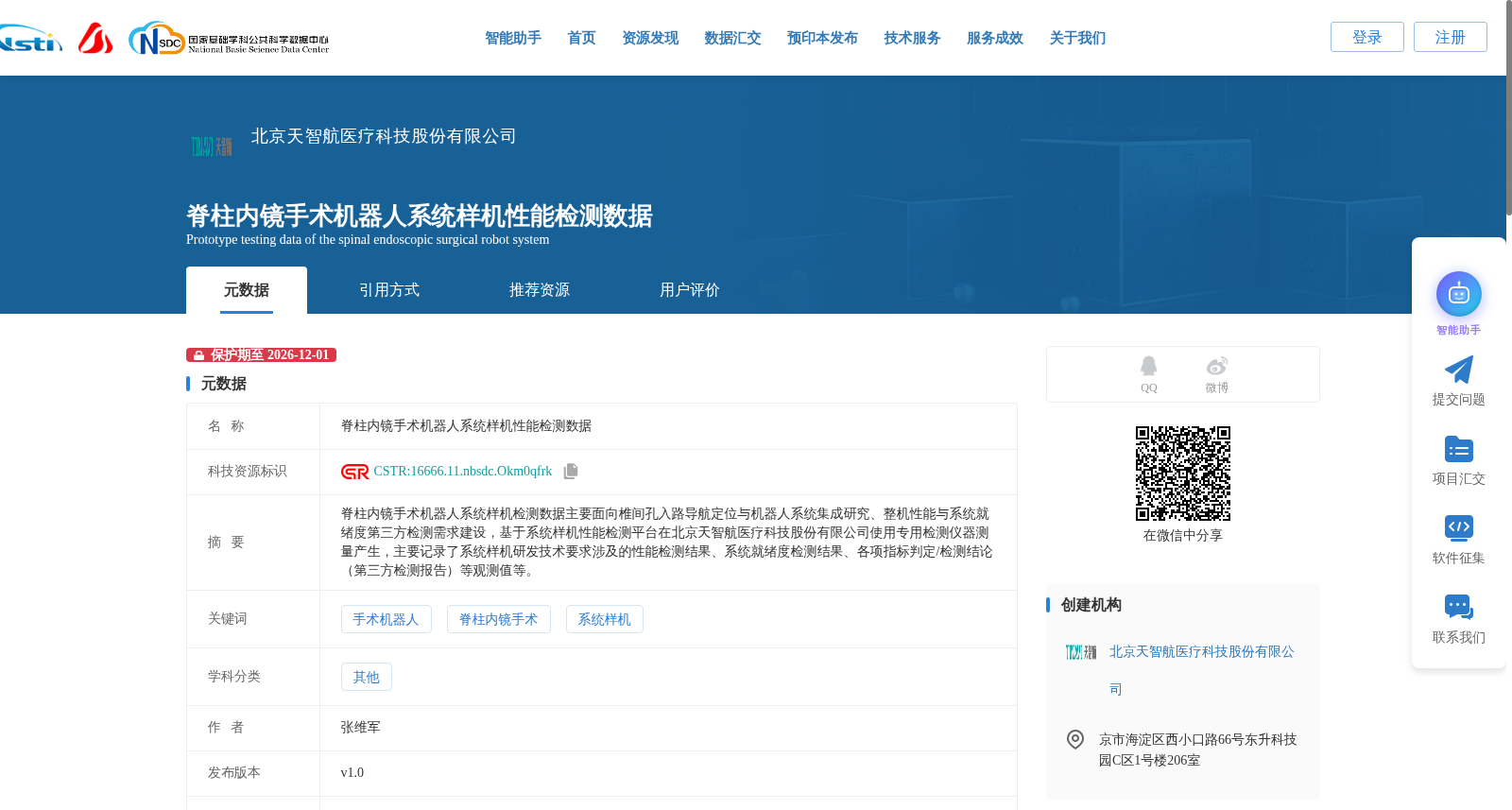Open the CSTR:16666.11.nbsdc.Okm0qfrk link

click(x=463, y=471)
